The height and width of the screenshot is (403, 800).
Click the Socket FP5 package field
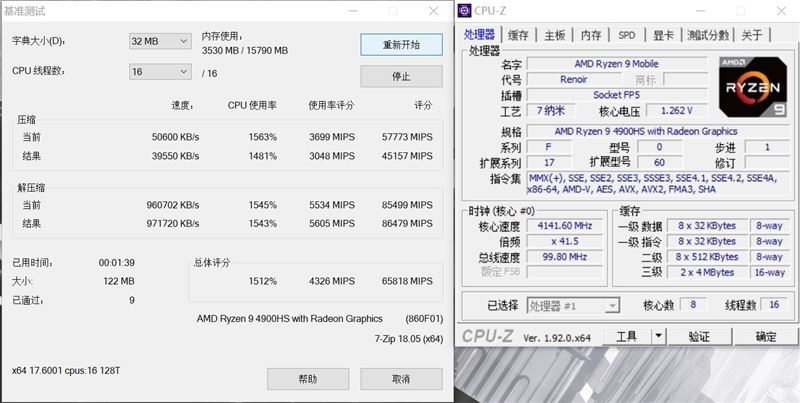point(616,95)
